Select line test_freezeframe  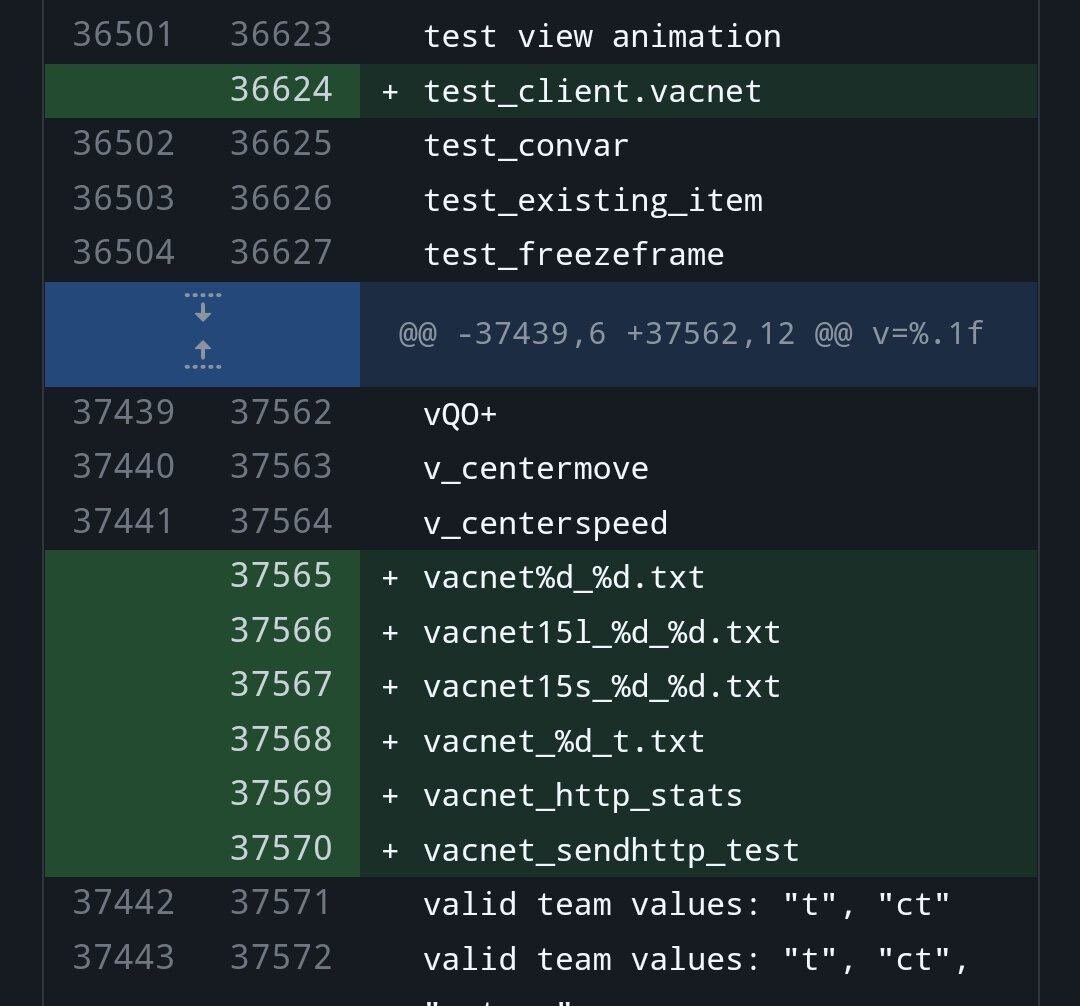point(574,254)
